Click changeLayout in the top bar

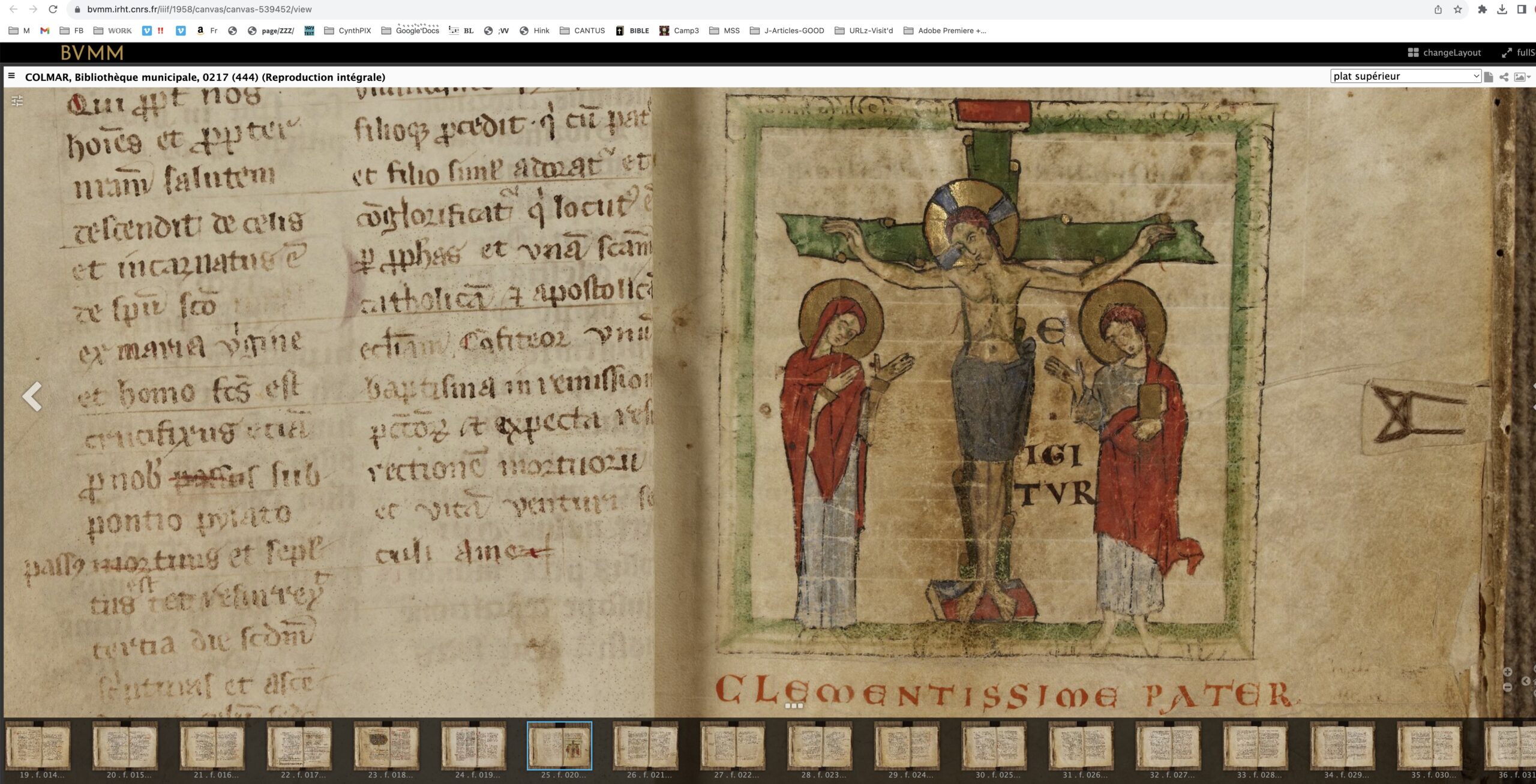coord(1444,53)
